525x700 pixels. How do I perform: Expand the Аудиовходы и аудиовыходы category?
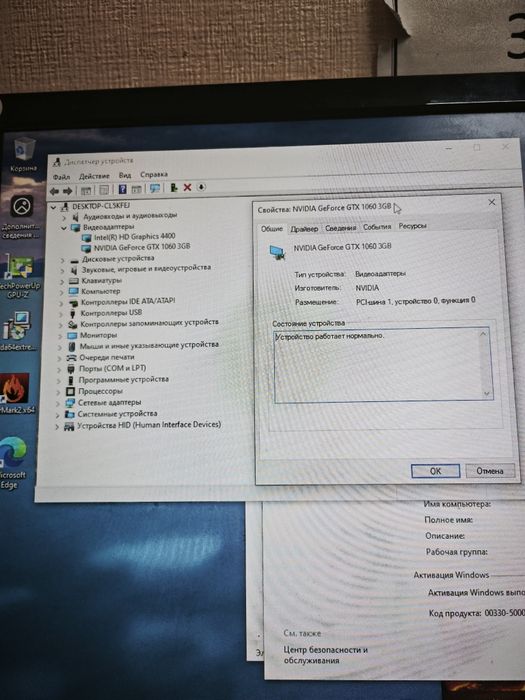[x=64, y=218]
